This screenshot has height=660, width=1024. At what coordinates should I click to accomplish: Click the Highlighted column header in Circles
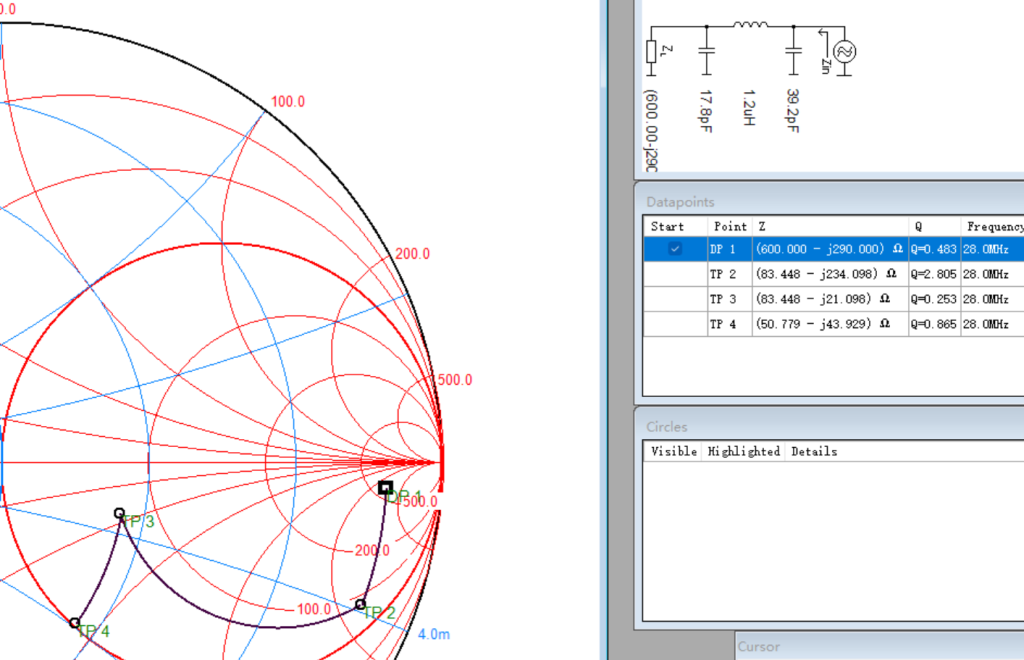click(x=744, y=451)
